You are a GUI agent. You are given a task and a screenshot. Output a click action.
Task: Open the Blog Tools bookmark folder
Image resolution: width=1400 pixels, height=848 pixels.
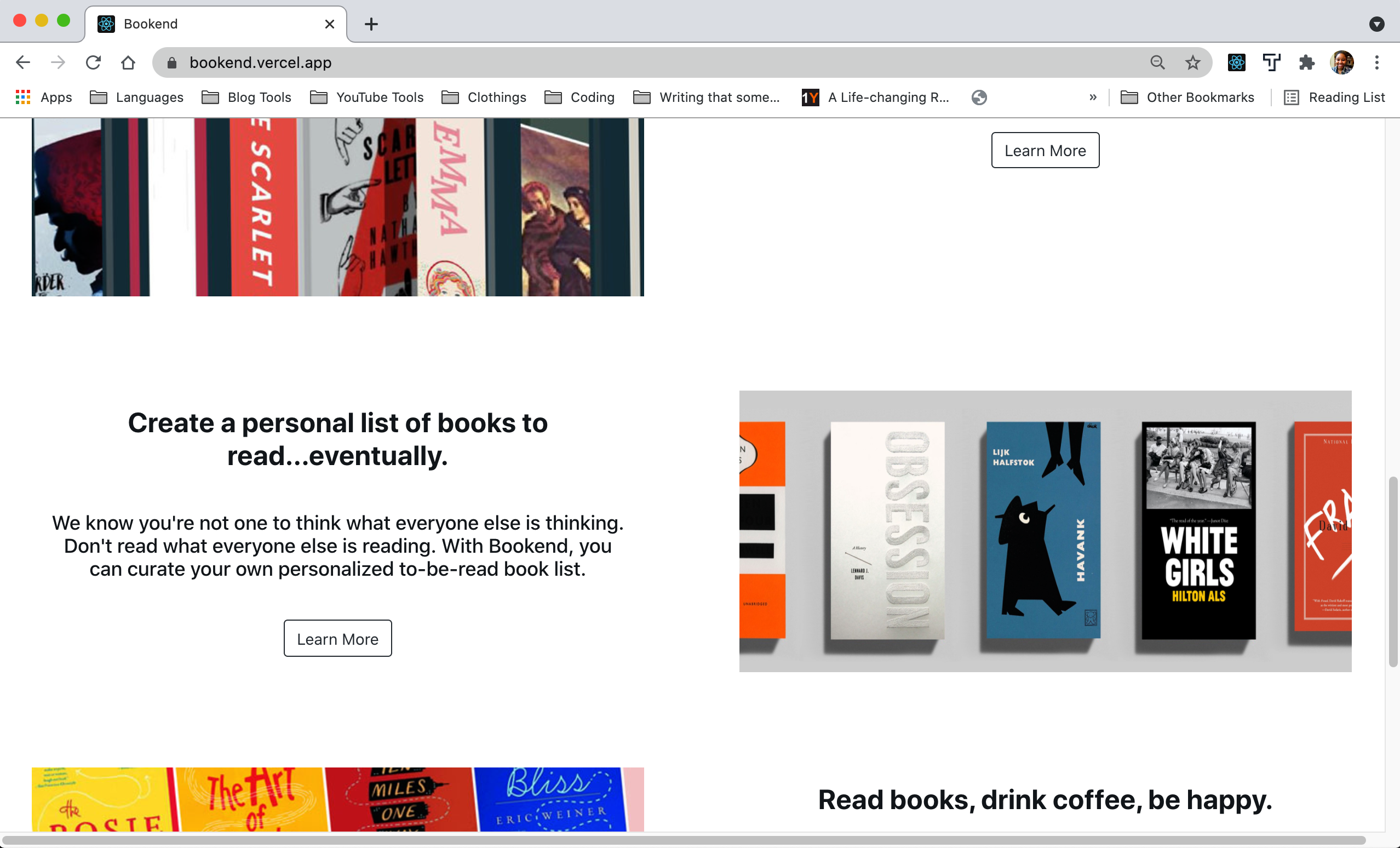tap(246, 97)
